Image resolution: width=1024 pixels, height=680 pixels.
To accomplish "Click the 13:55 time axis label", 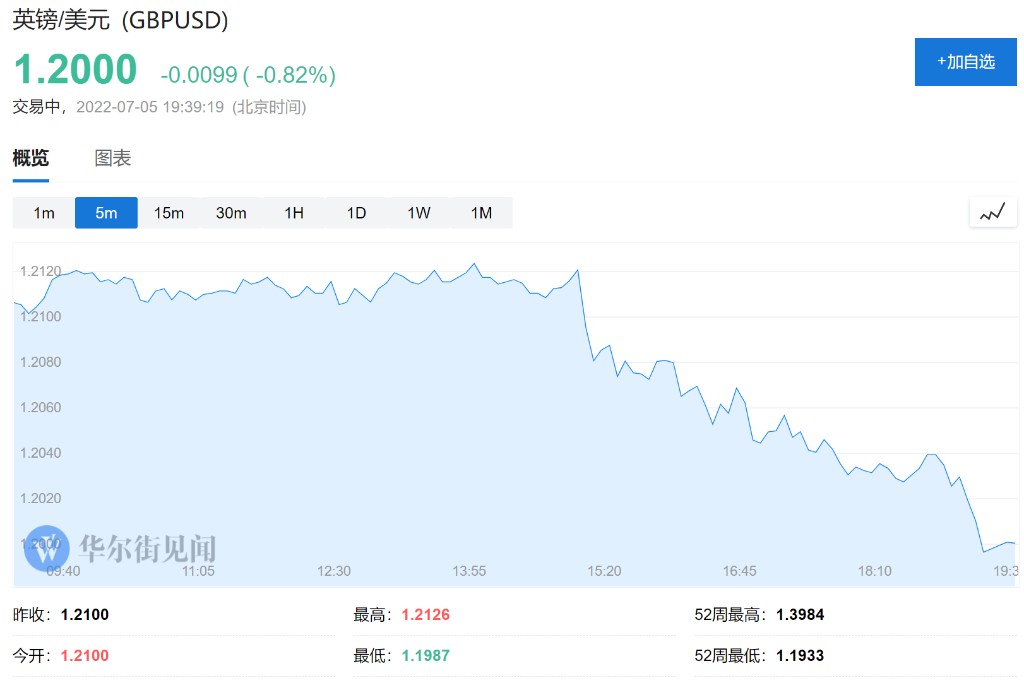I will point(469,571).
